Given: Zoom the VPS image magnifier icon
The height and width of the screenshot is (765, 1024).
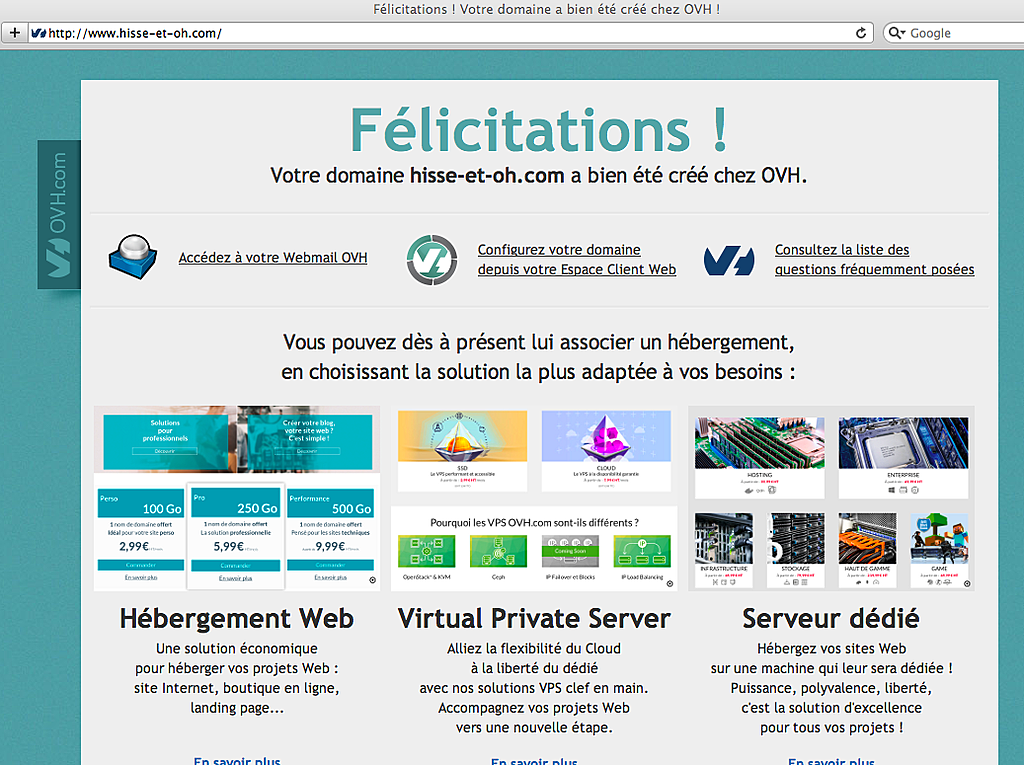Looking at the screenshot, I should (669, 583).
